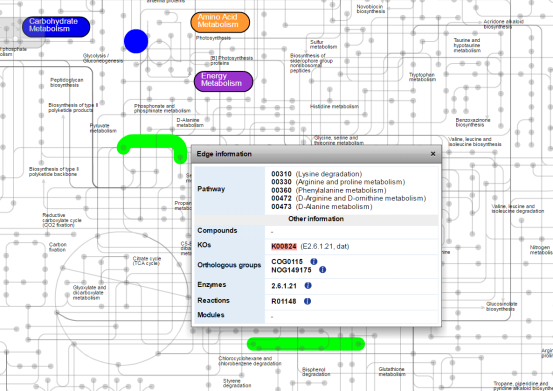Click Glycolysis / Gluconeogenesis map label
The width and height of the screenshot is (553, 391).
coord(103,58)
